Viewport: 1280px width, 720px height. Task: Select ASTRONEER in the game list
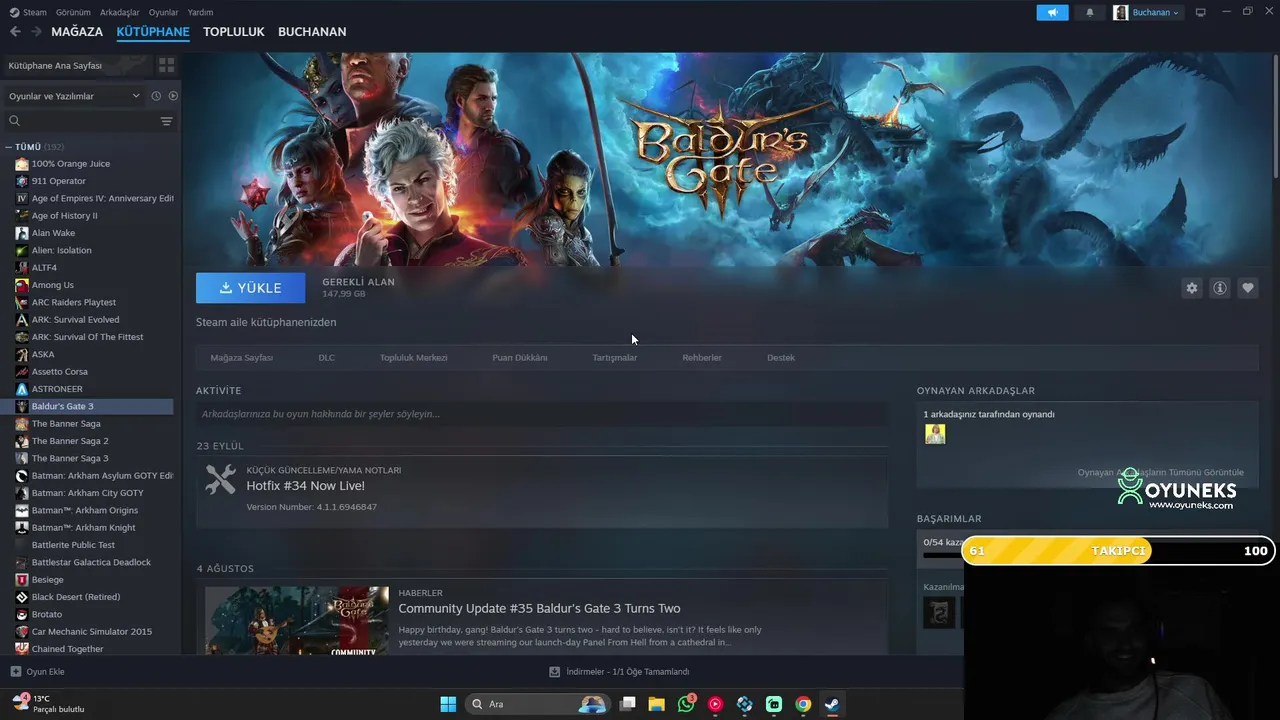[57, 389]
